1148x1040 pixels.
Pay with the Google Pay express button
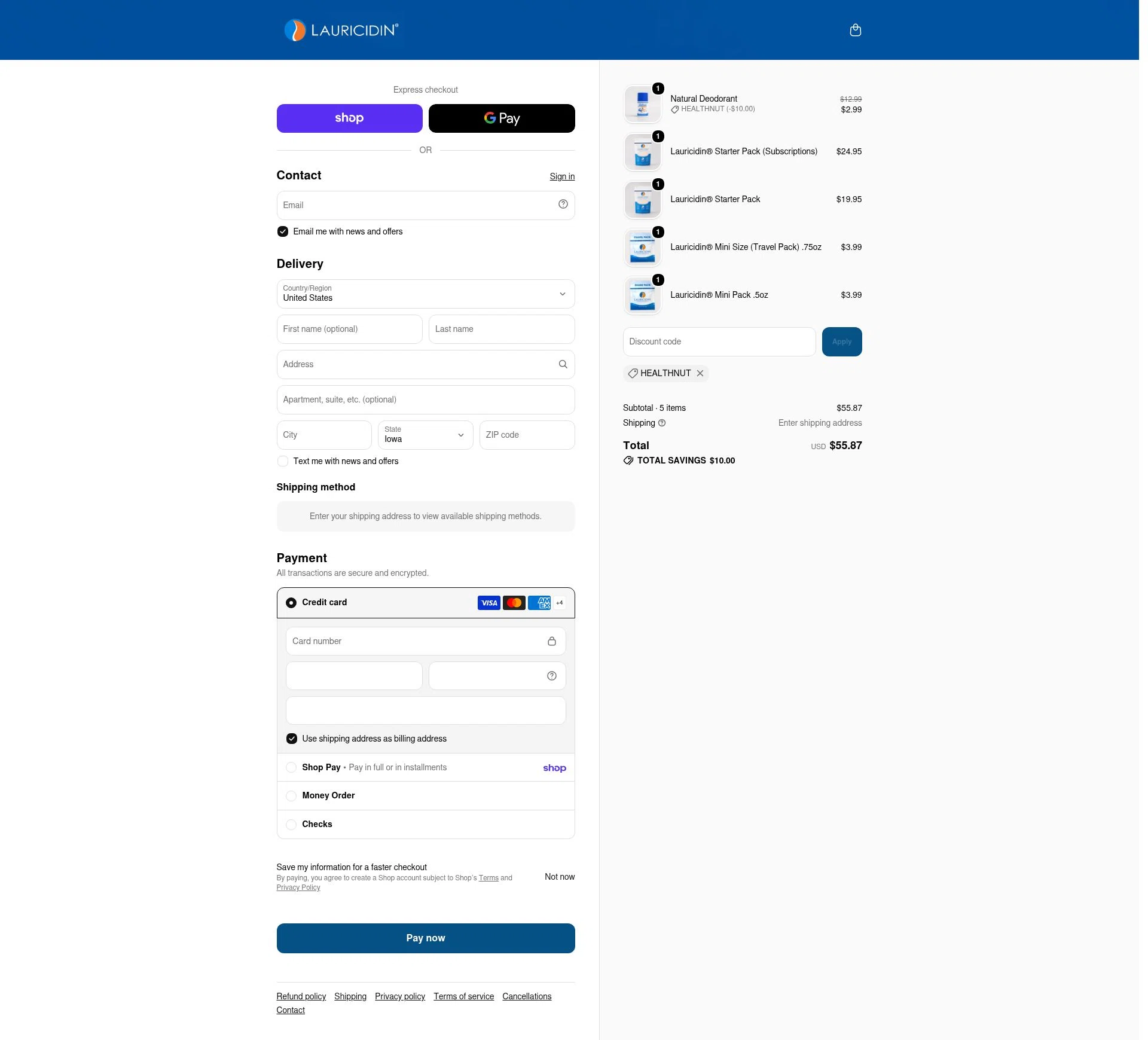click(501, 118)
